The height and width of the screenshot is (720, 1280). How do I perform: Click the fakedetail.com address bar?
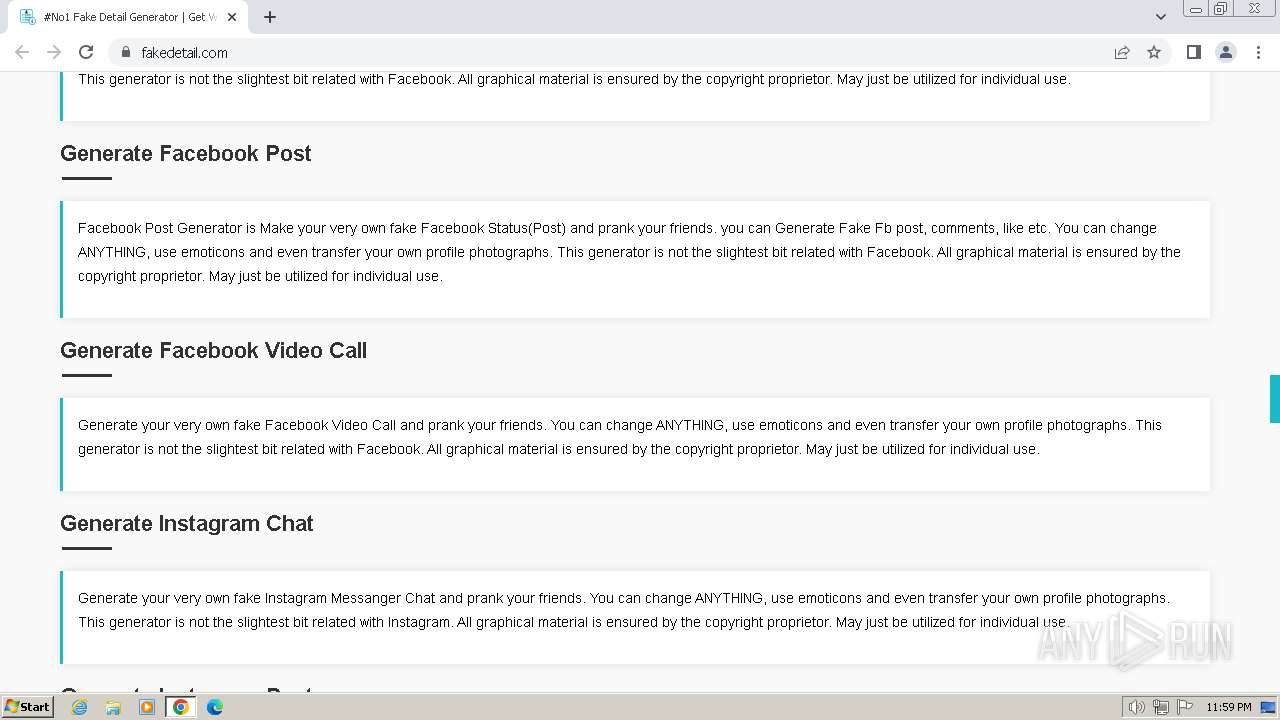600,52
